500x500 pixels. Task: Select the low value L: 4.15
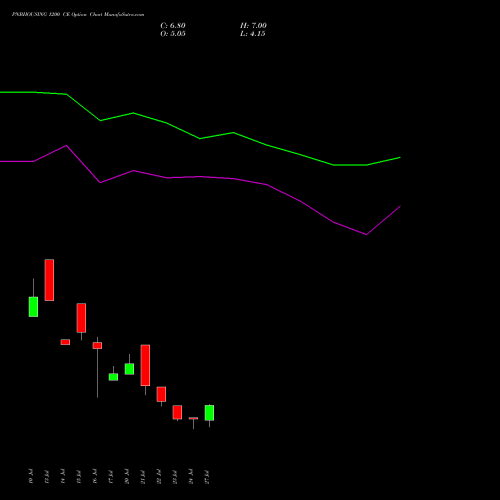[252, 34]
